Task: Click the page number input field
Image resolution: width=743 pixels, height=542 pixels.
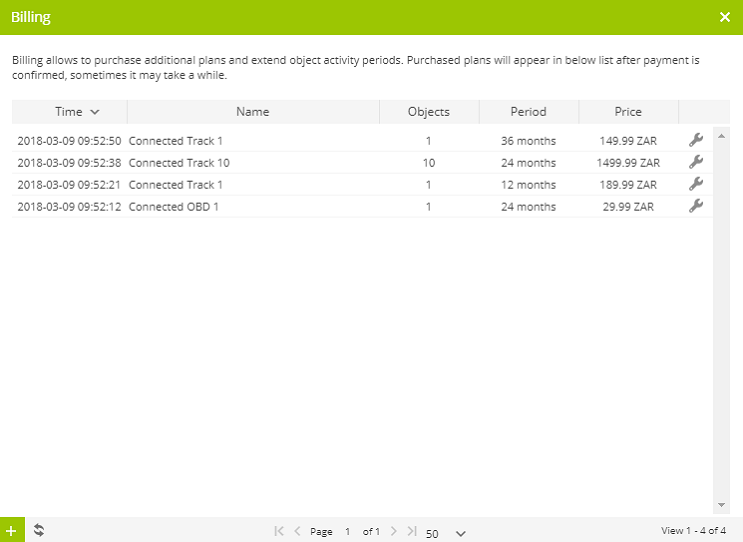Action: 347,532
